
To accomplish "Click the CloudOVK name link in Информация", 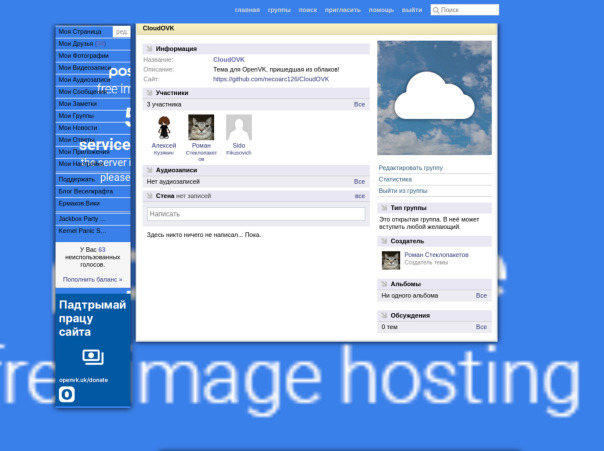I will click(x=229, y=60).
